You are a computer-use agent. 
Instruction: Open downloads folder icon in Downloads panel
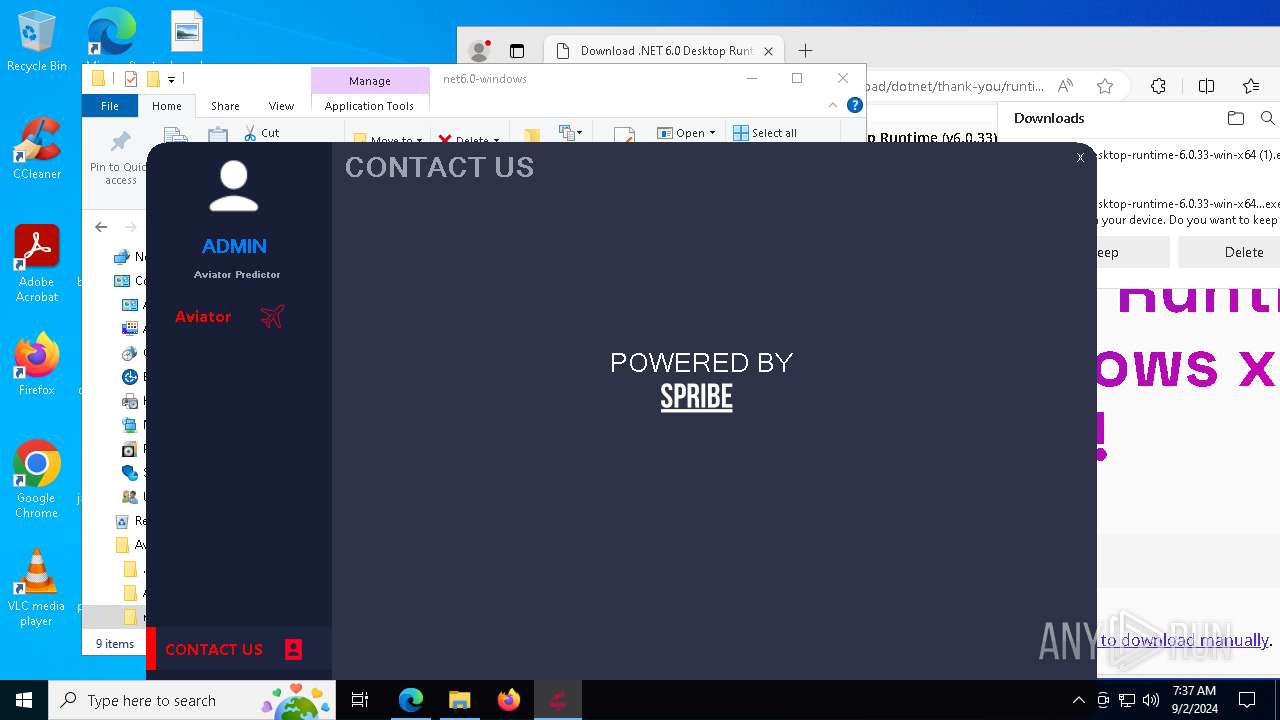[1236, 118]
